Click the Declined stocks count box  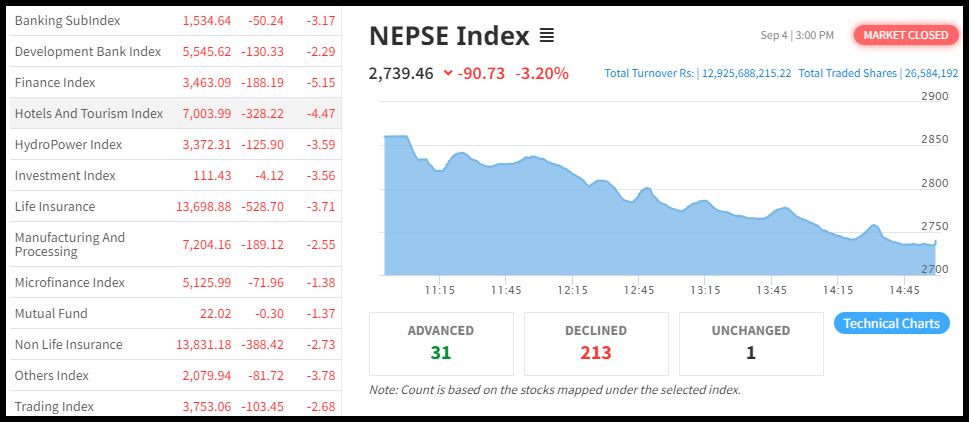[x=596, y=342]
